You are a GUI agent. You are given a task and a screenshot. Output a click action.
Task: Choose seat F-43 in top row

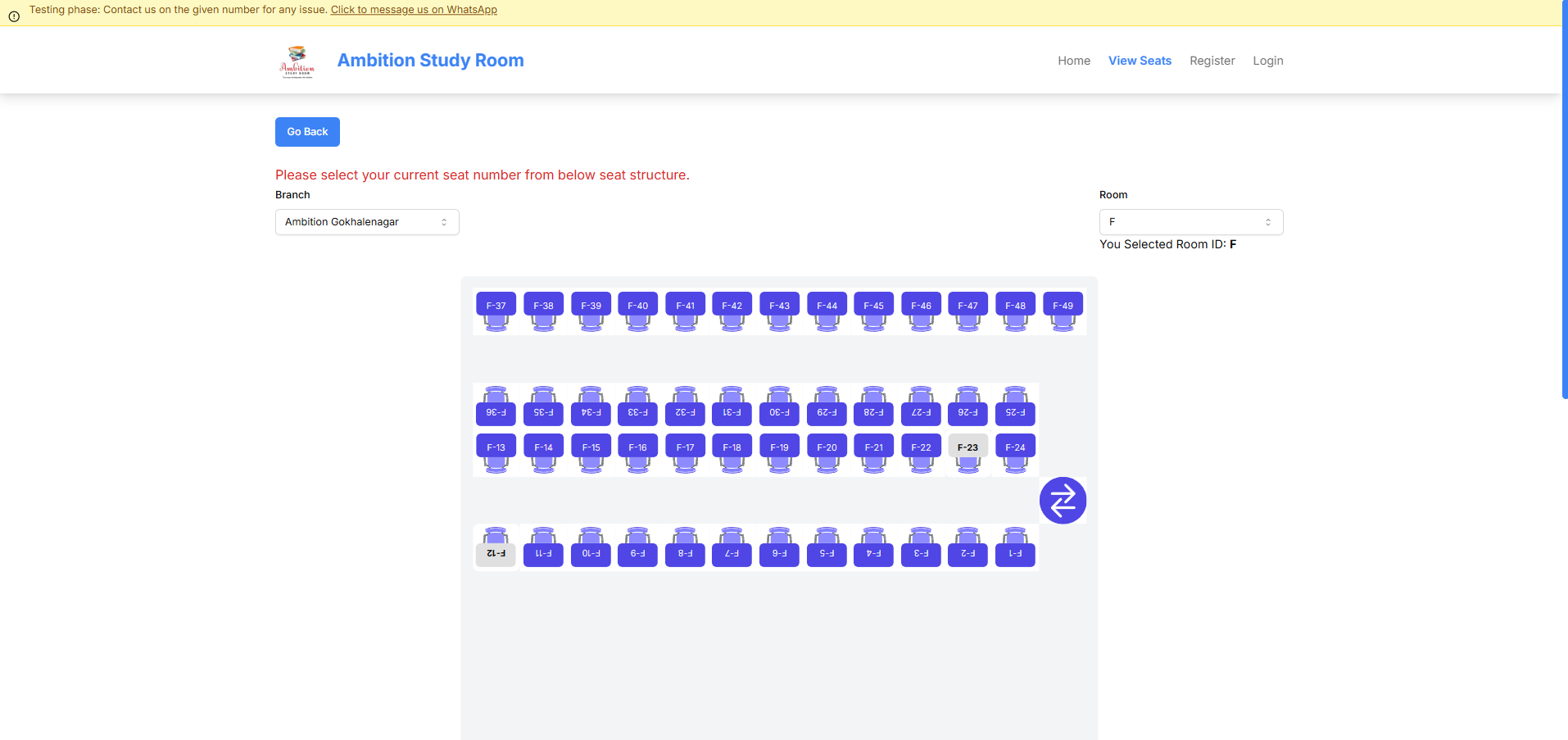(779, 306)
